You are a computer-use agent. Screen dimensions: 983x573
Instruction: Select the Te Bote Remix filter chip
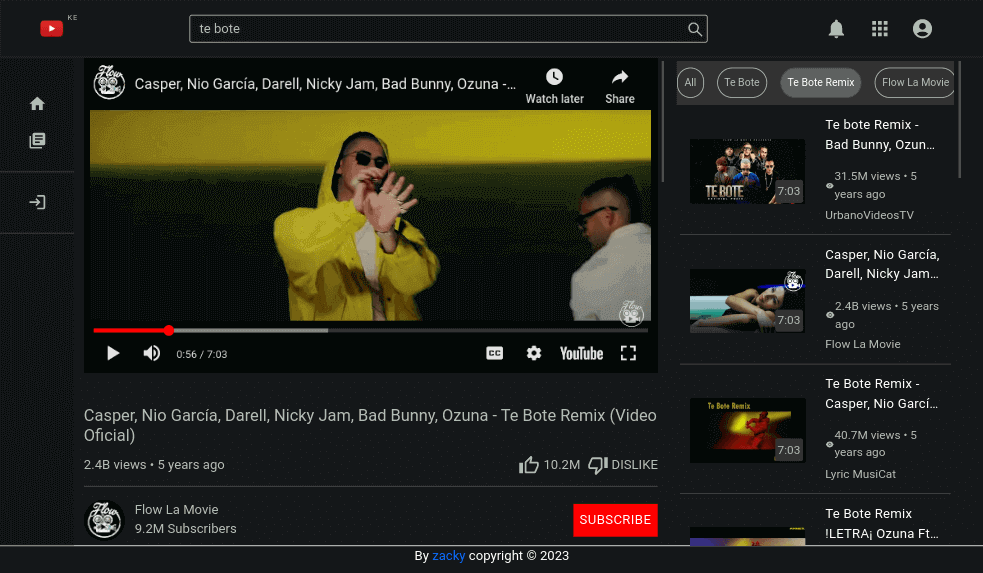coord(821,82)
